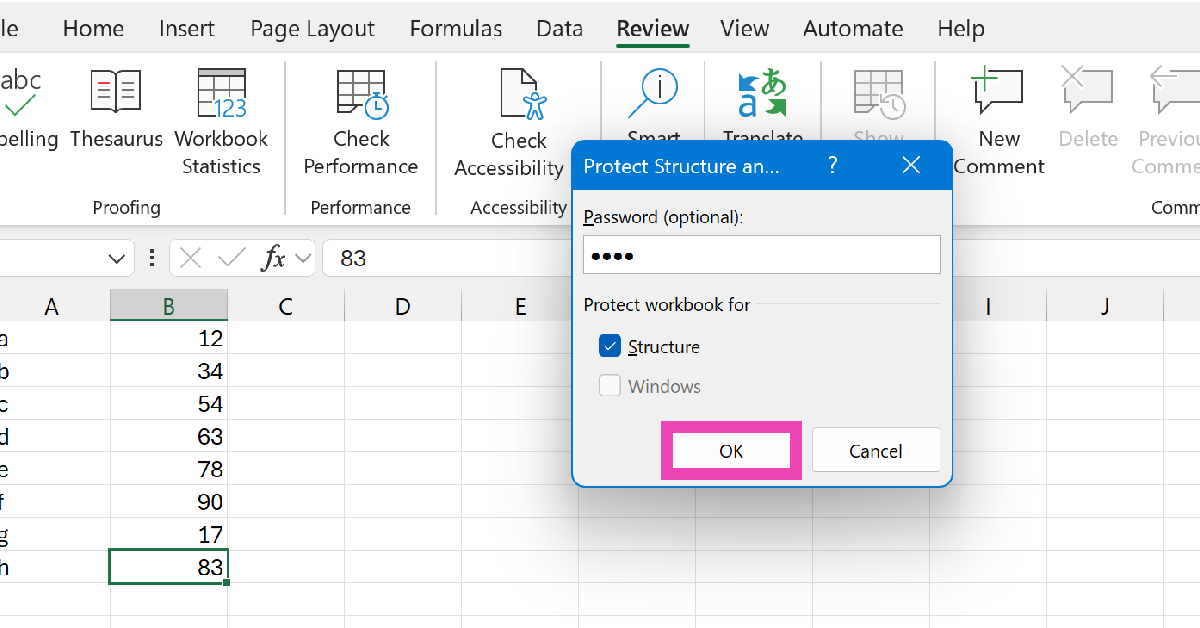
Task: Expand the formula bar chevron
Action: click(x=304, y=258)
